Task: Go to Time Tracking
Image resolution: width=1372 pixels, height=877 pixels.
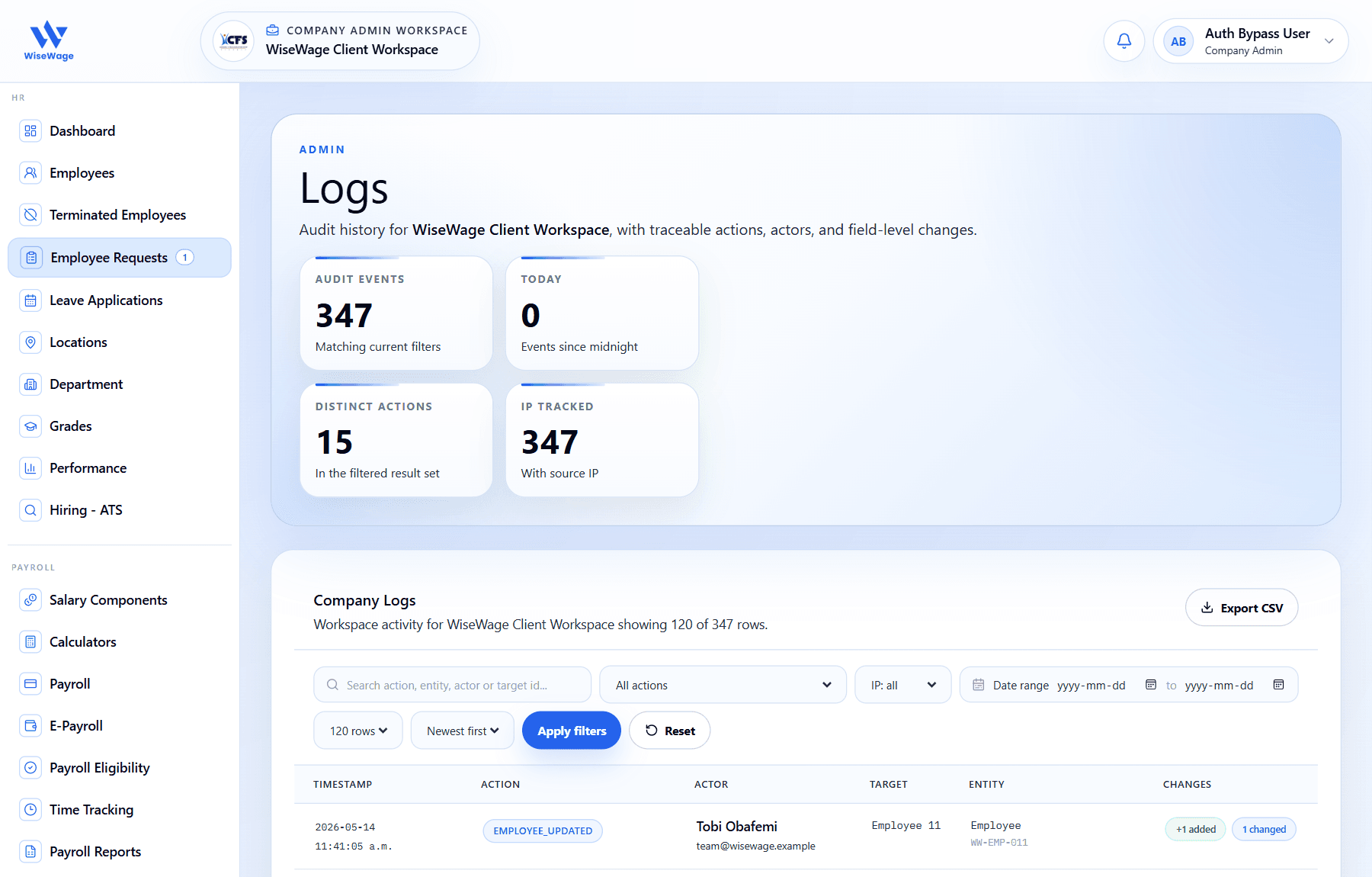Action: point(120,810)
